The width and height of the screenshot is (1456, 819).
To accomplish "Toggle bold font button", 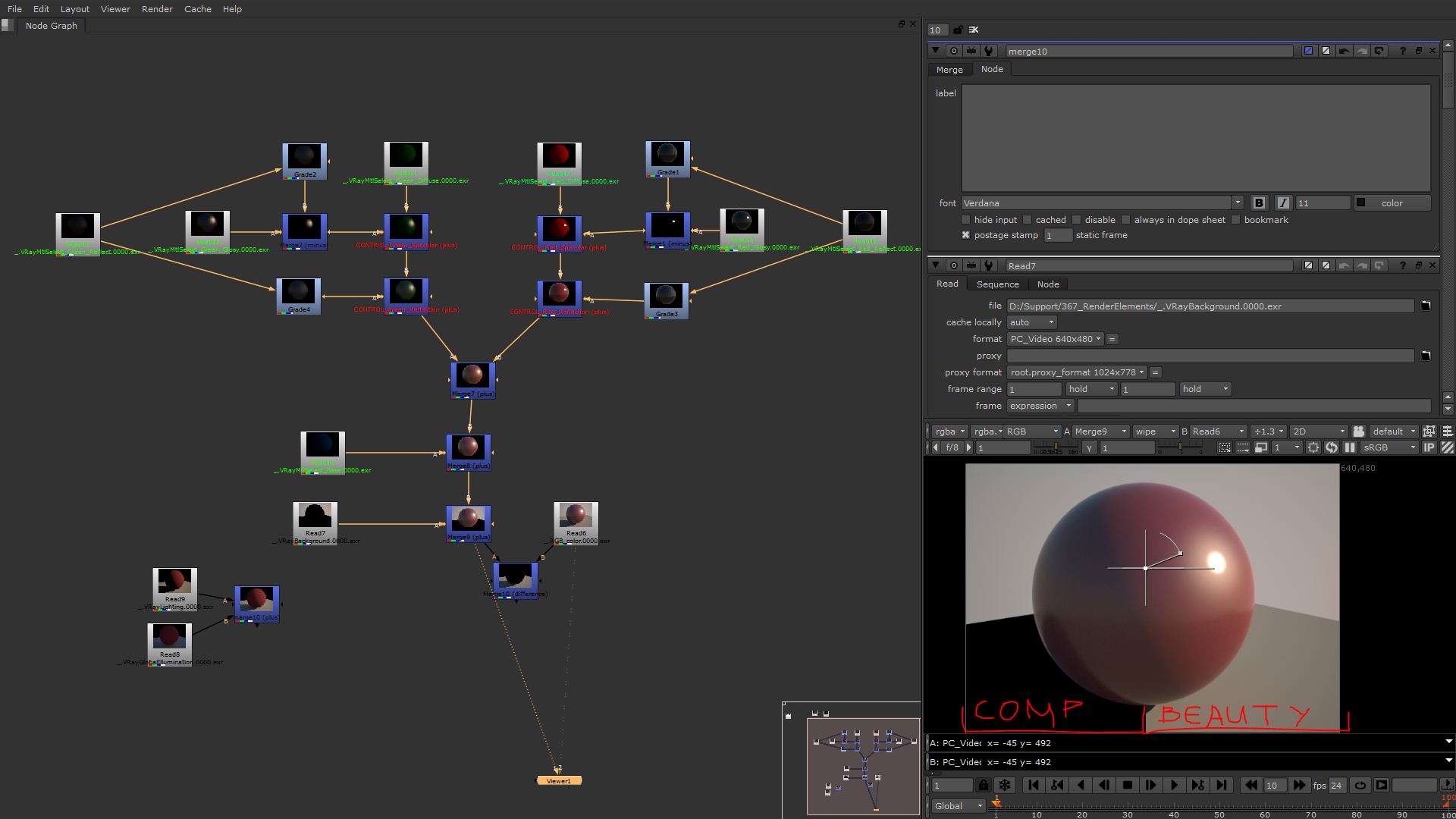I will coord(1259,202).
